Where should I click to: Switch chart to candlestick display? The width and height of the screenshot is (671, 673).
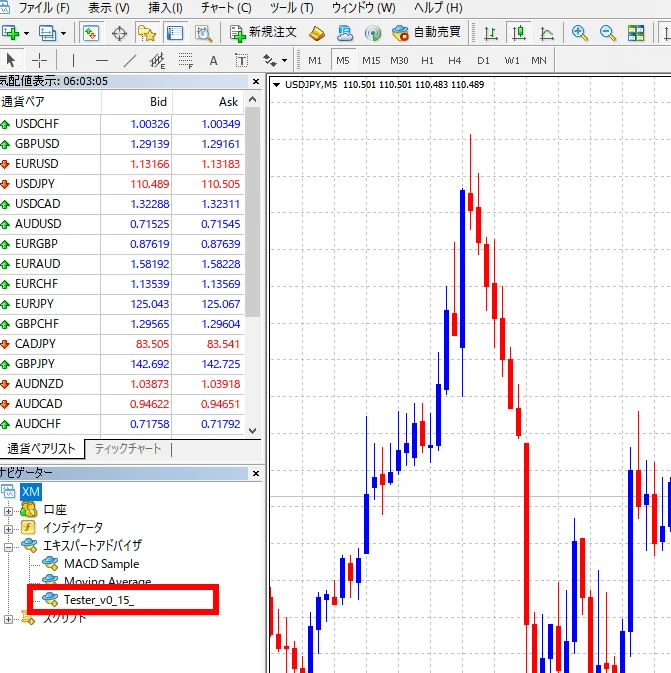[x=518, y=32]
